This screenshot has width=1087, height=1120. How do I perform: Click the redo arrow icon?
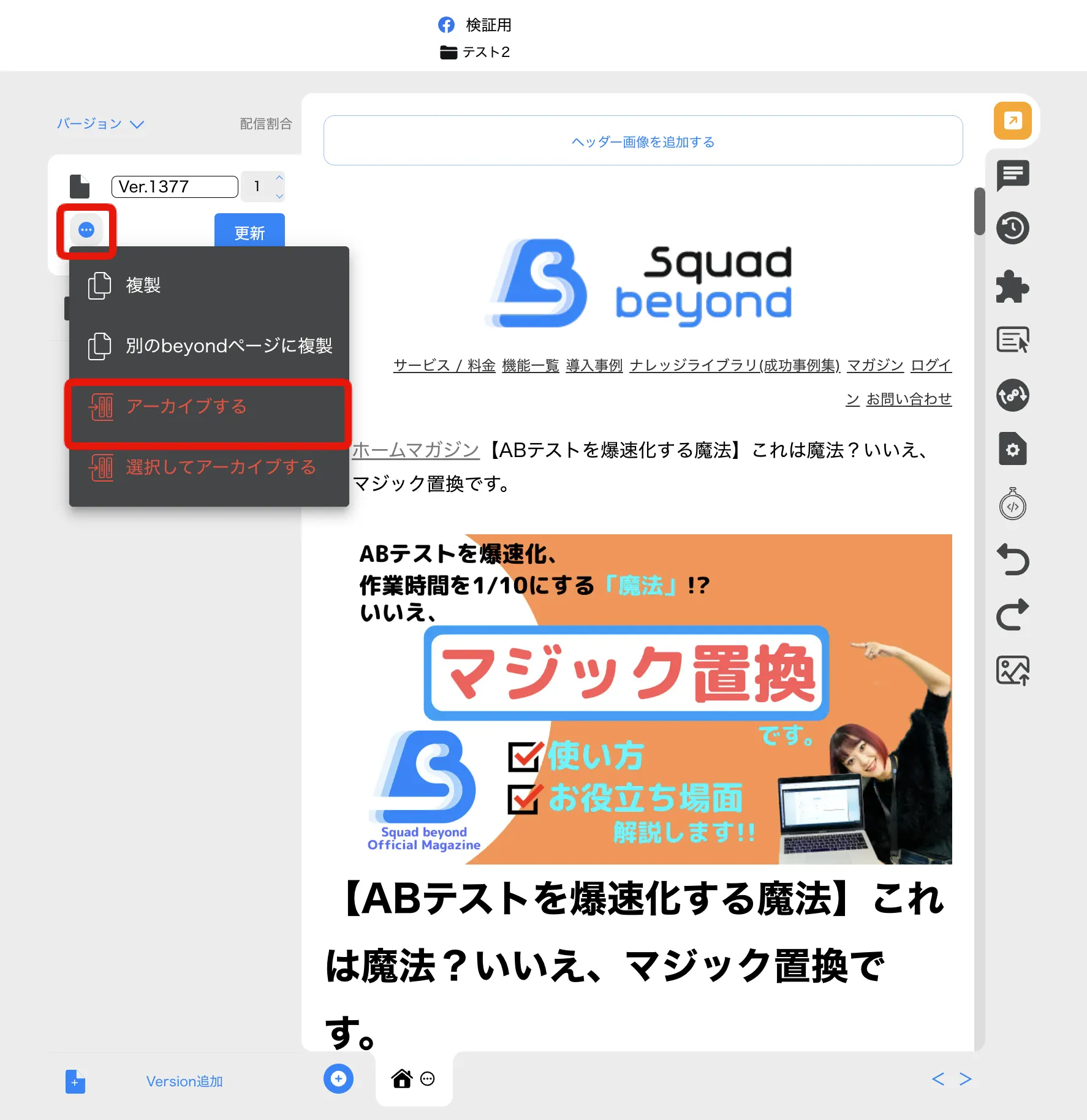(x=1012, y=615)
